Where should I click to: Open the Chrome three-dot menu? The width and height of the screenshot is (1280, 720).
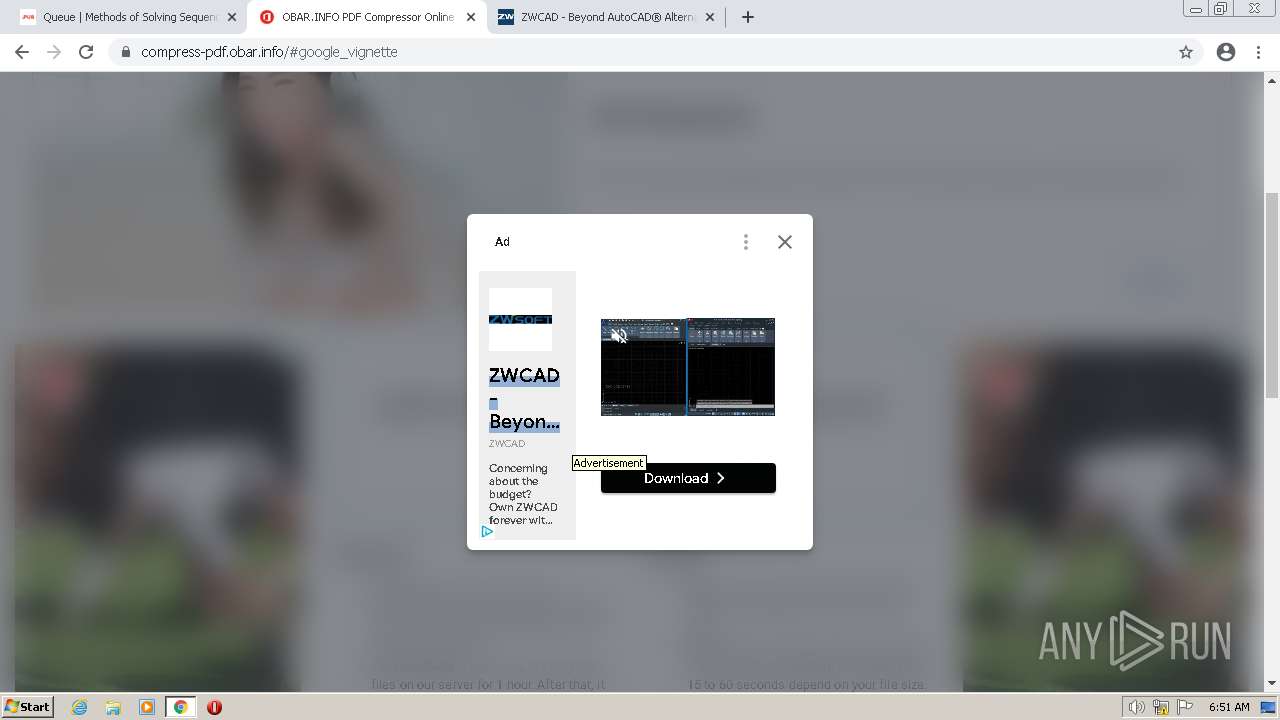coord(1258,52)
